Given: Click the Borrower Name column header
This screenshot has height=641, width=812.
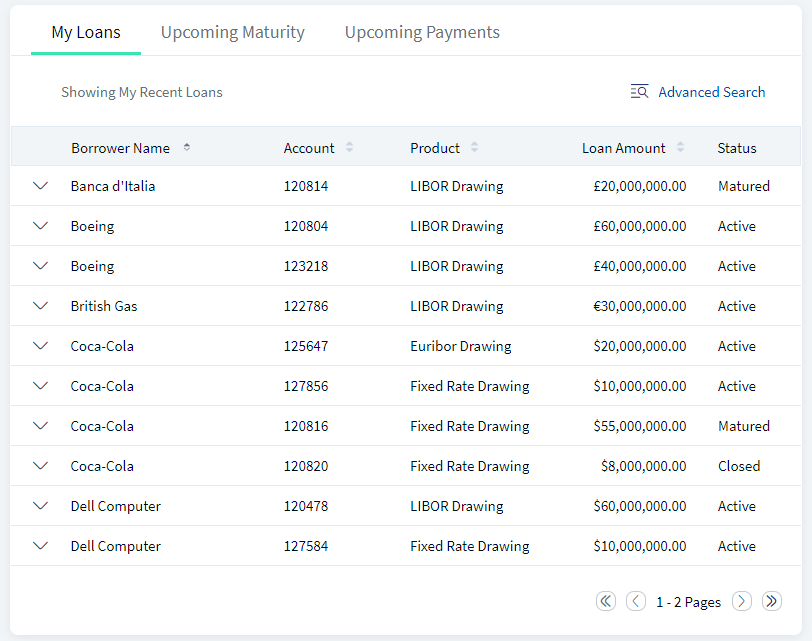Looking at the screenshot, I should click(121, 148).
